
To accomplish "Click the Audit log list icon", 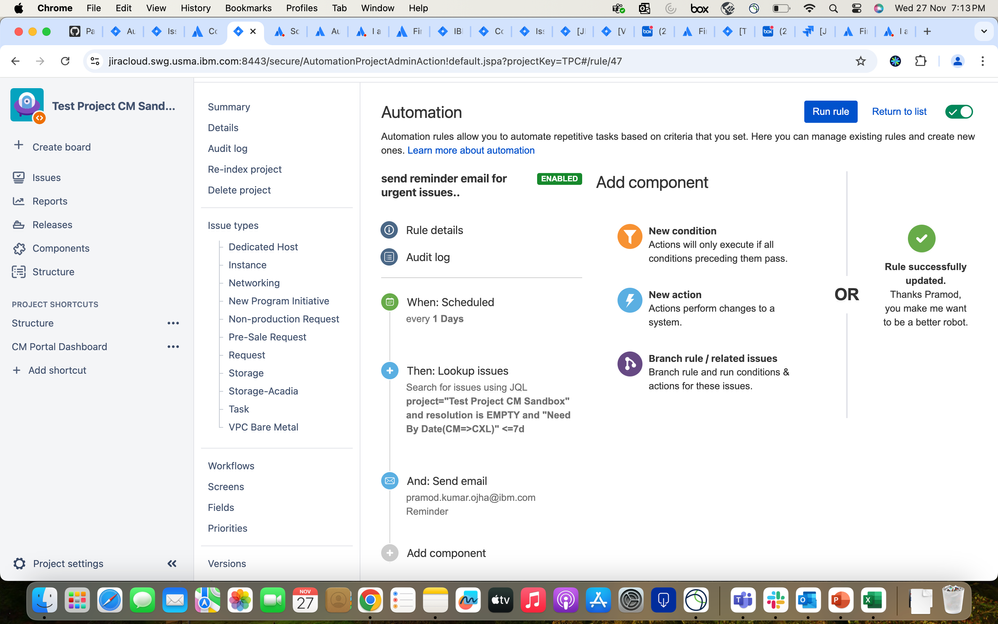I will click(x=389, y=257).
